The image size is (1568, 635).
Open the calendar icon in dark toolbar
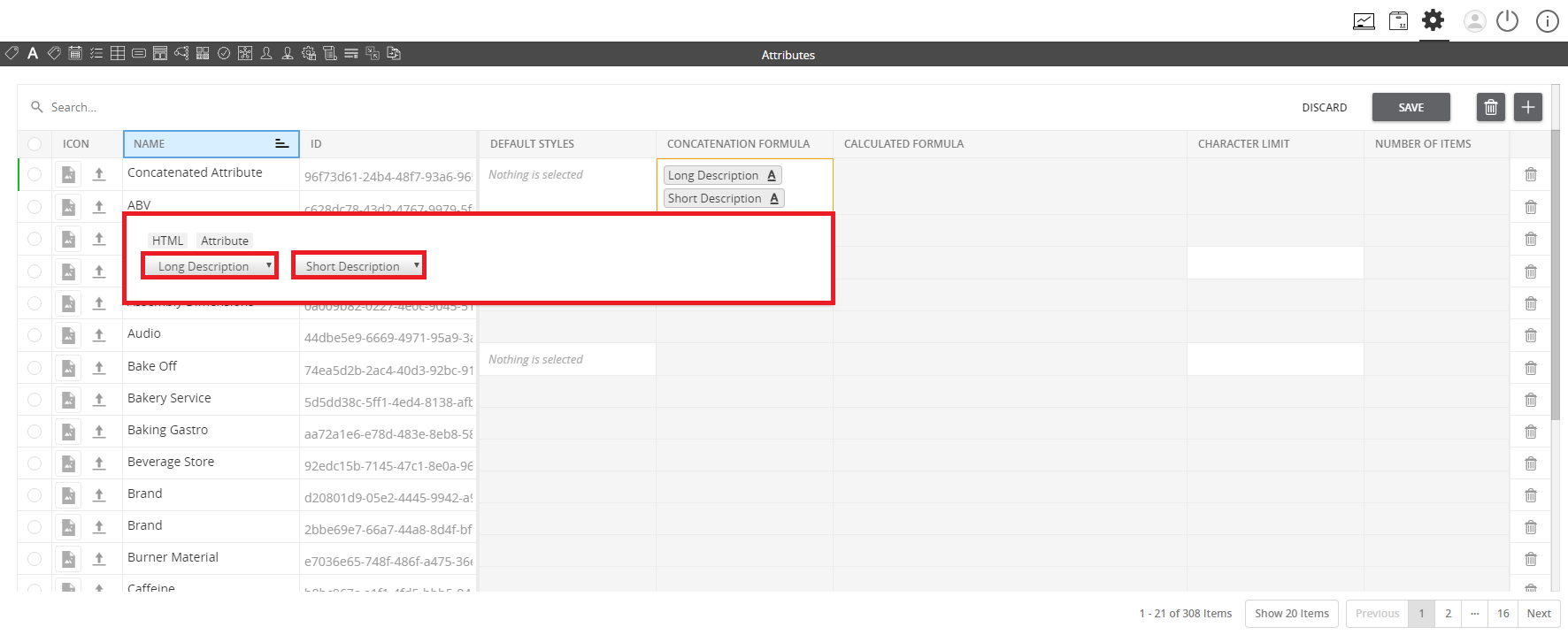pyautogui.click(x=75, y=53)
